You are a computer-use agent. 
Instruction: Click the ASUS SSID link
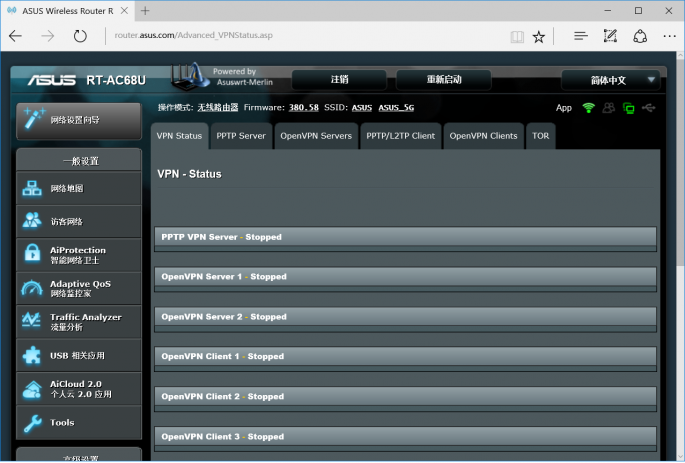pyautogui.click(x=362, y=107)
